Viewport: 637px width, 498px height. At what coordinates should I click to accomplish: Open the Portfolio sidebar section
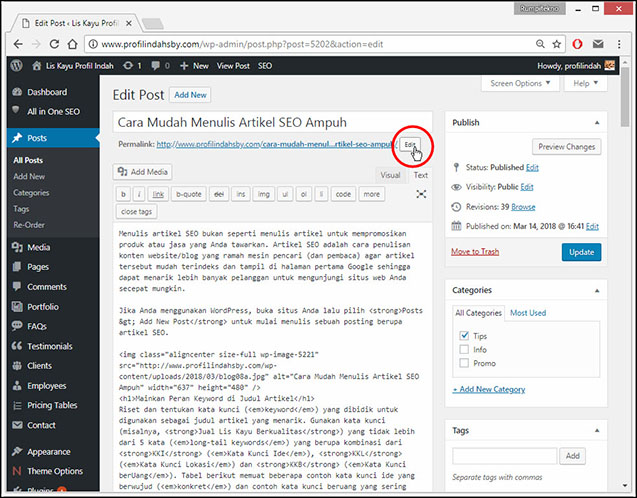point(53,307)
